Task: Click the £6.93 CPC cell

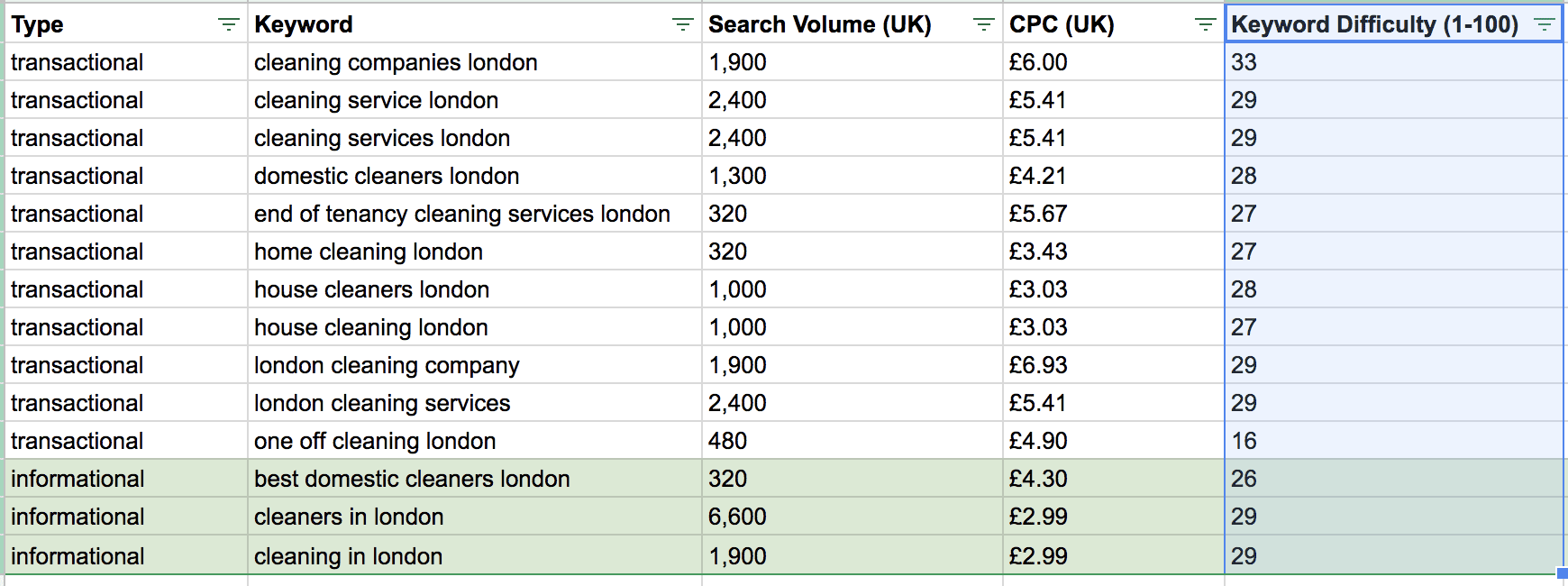Action: (1038, 365)
